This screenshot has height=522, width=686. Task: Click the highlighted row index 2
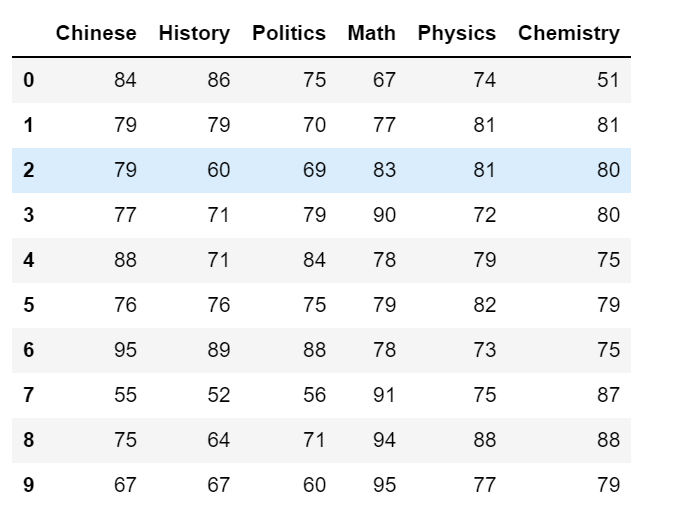(x=28, y=170)
